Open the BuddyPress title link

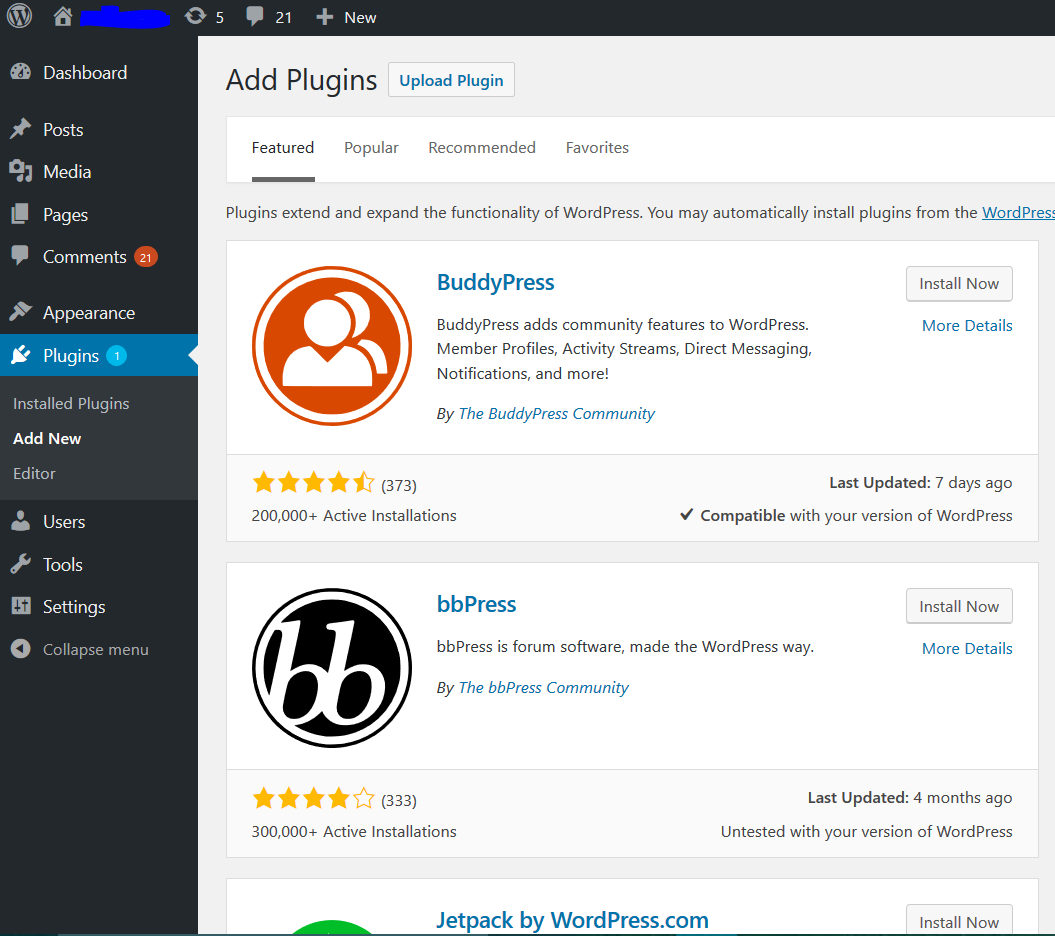click(x=495, y=283)
